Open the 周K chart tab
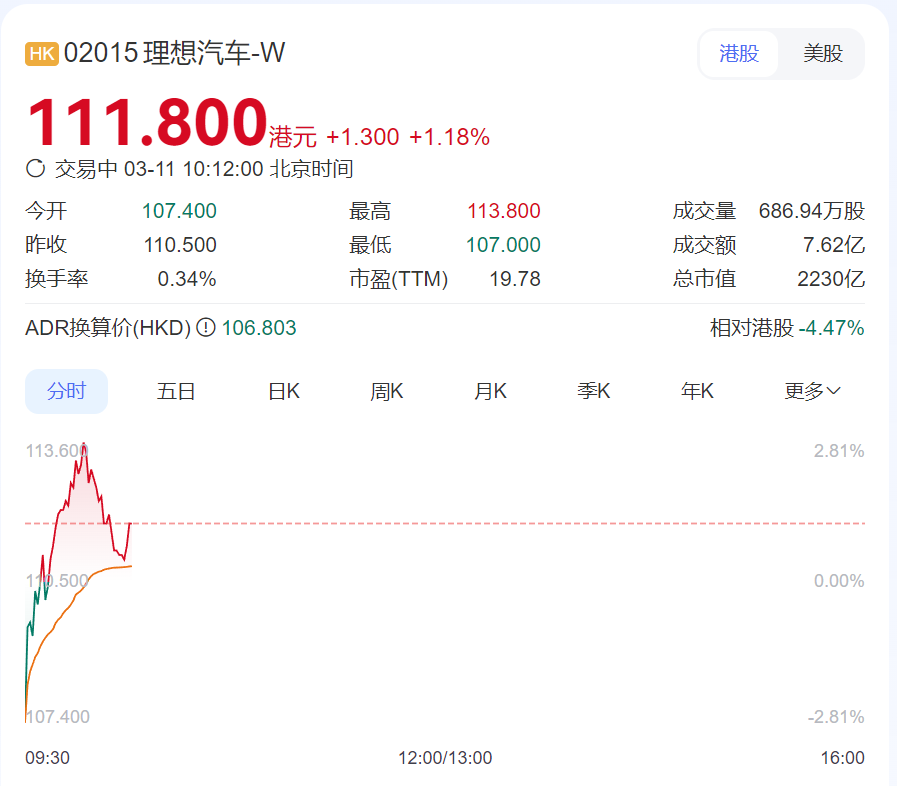Image resolution: width=897 pixels, height=786 pixels. click(387, 391)
